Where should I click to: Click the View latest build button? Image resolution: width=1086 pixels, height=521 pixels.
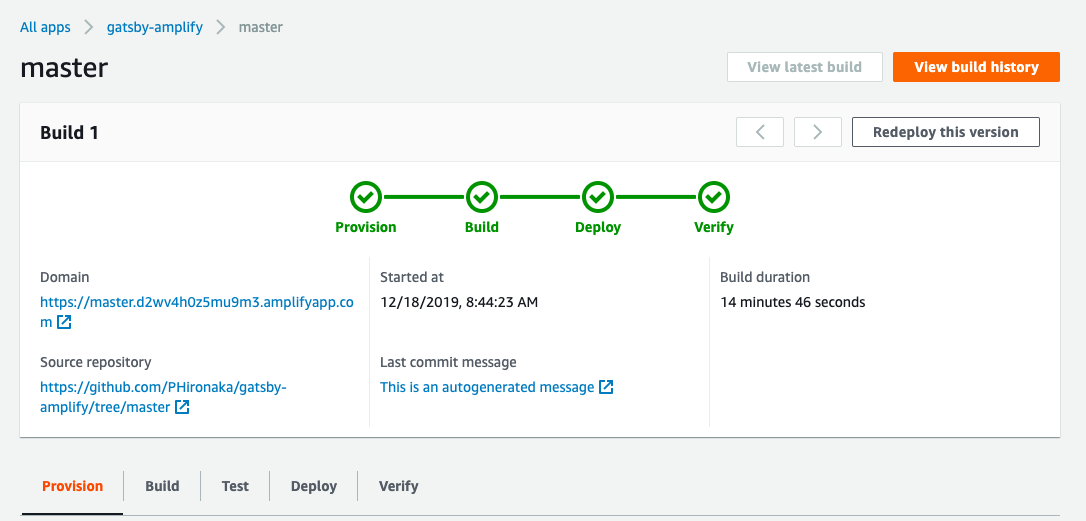[805, 67]
